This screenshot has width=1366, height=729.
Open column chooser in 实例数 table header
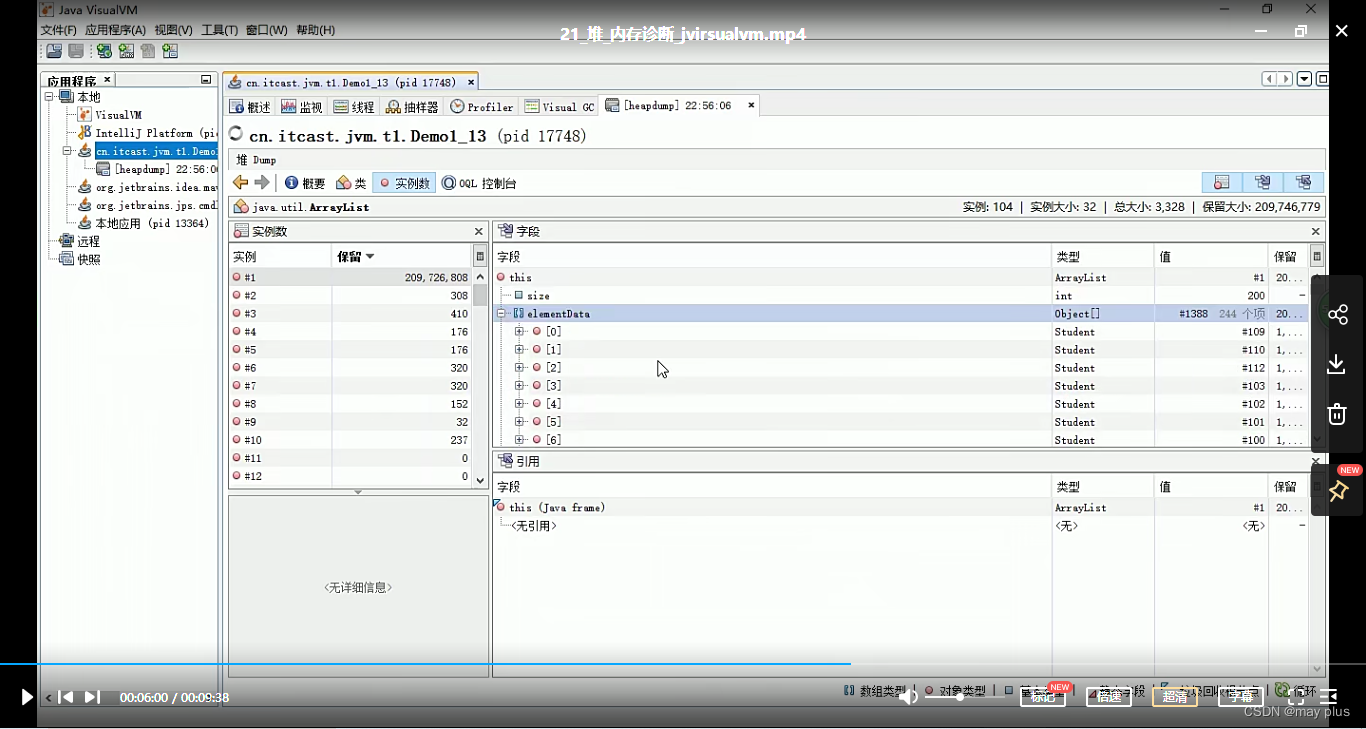pyautogui.click(x=480, y=257)
